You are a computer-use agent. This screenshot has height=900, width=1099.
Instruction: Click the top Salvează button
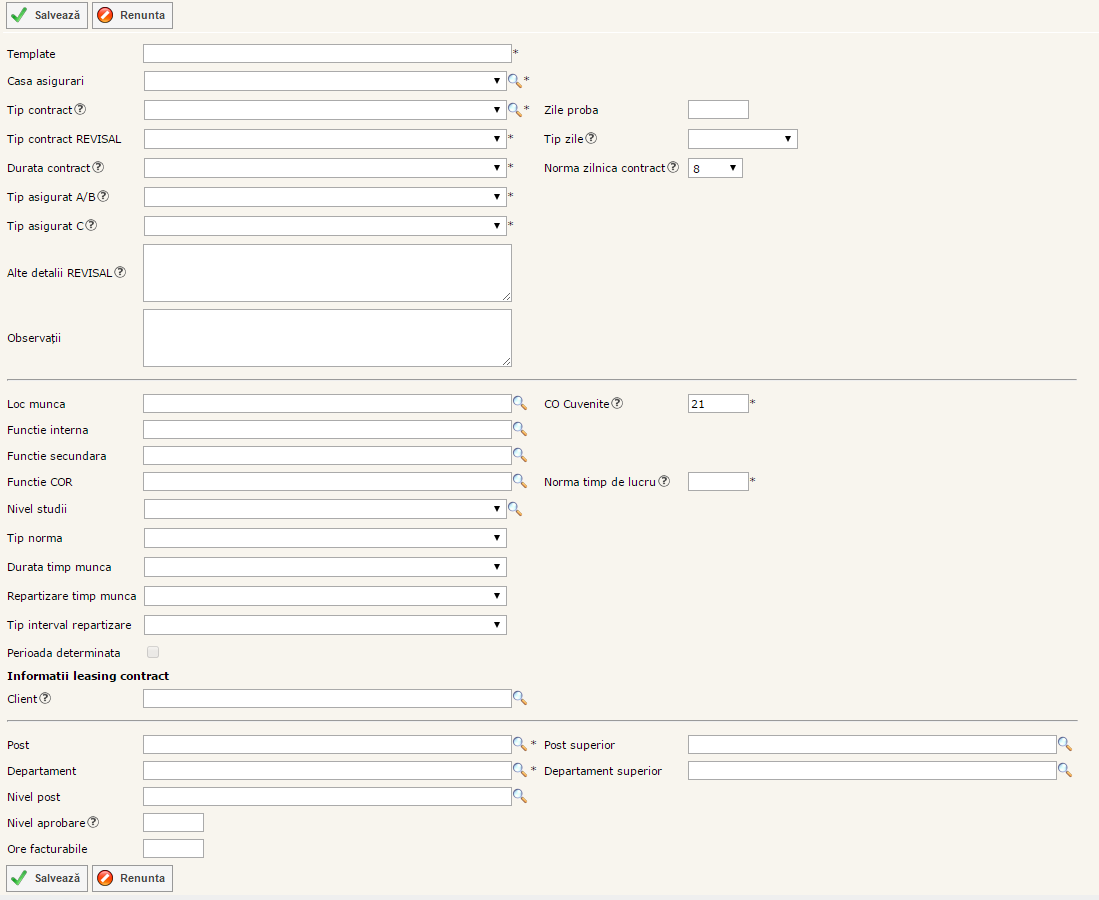pos(47,15)
